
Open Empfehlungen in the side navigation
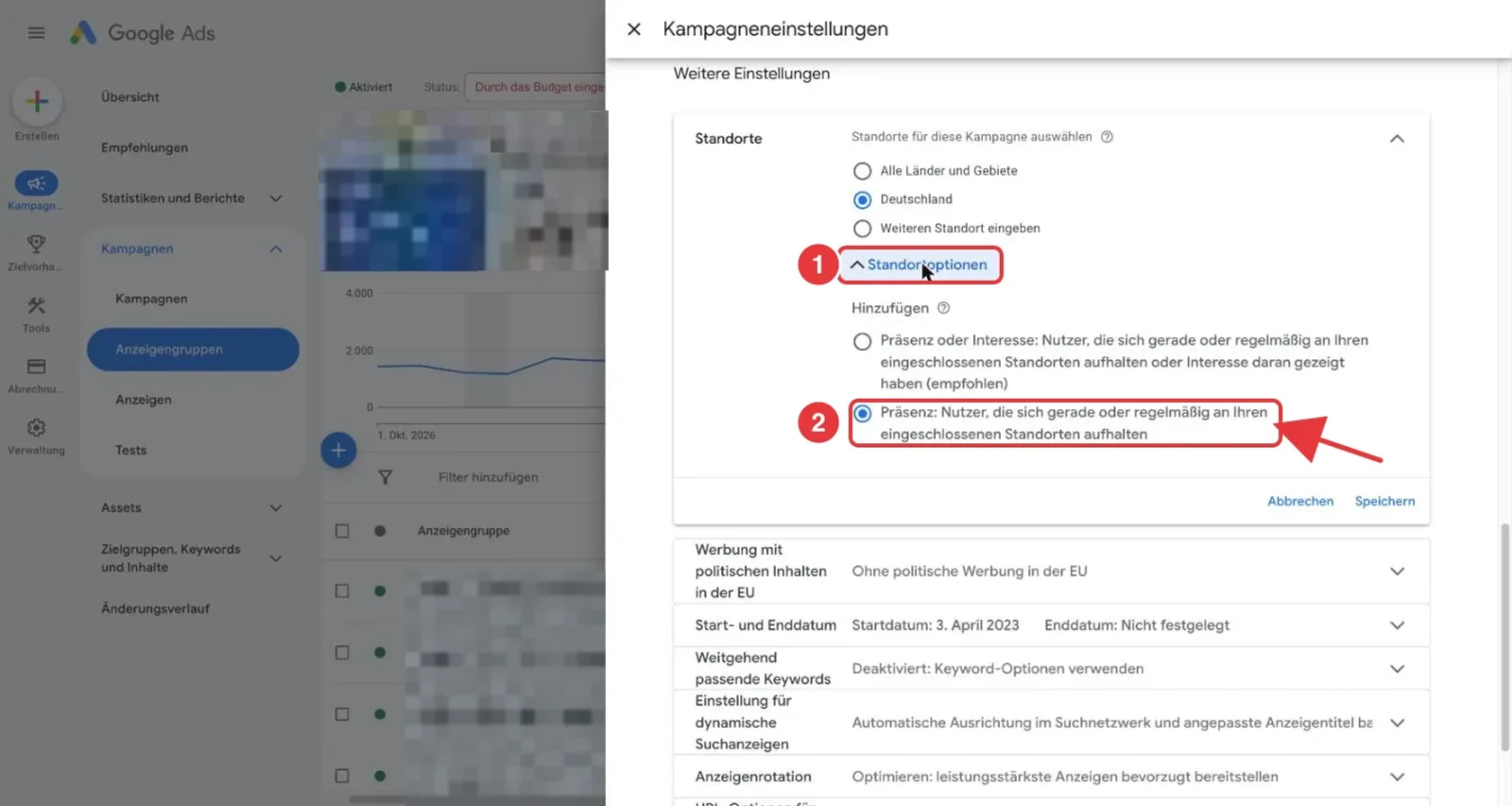pos(145,148)
